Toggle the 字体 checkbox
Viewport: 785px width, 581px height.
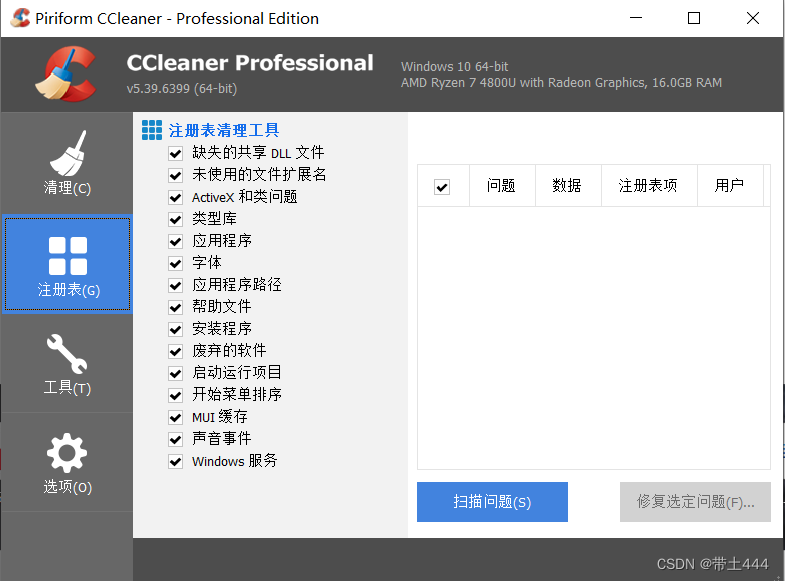coord(175,263)
